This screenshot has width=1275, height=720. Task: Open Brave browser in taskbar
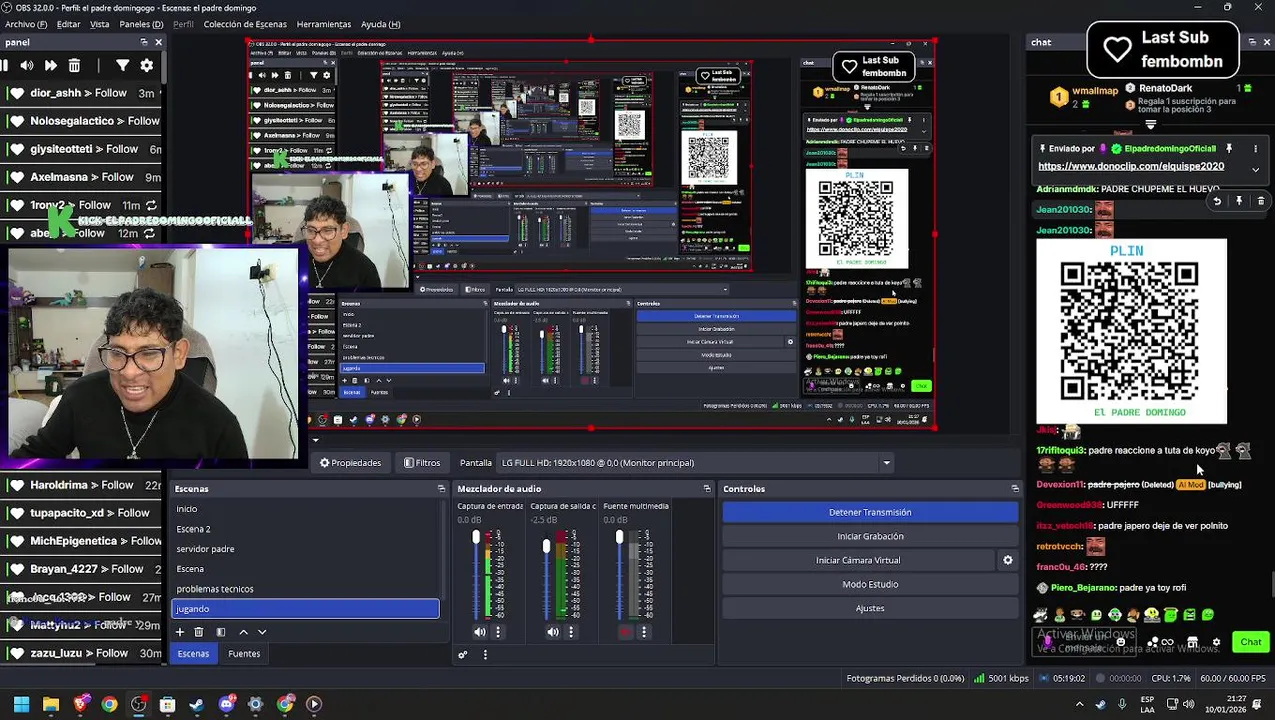[x=80, y=704]
